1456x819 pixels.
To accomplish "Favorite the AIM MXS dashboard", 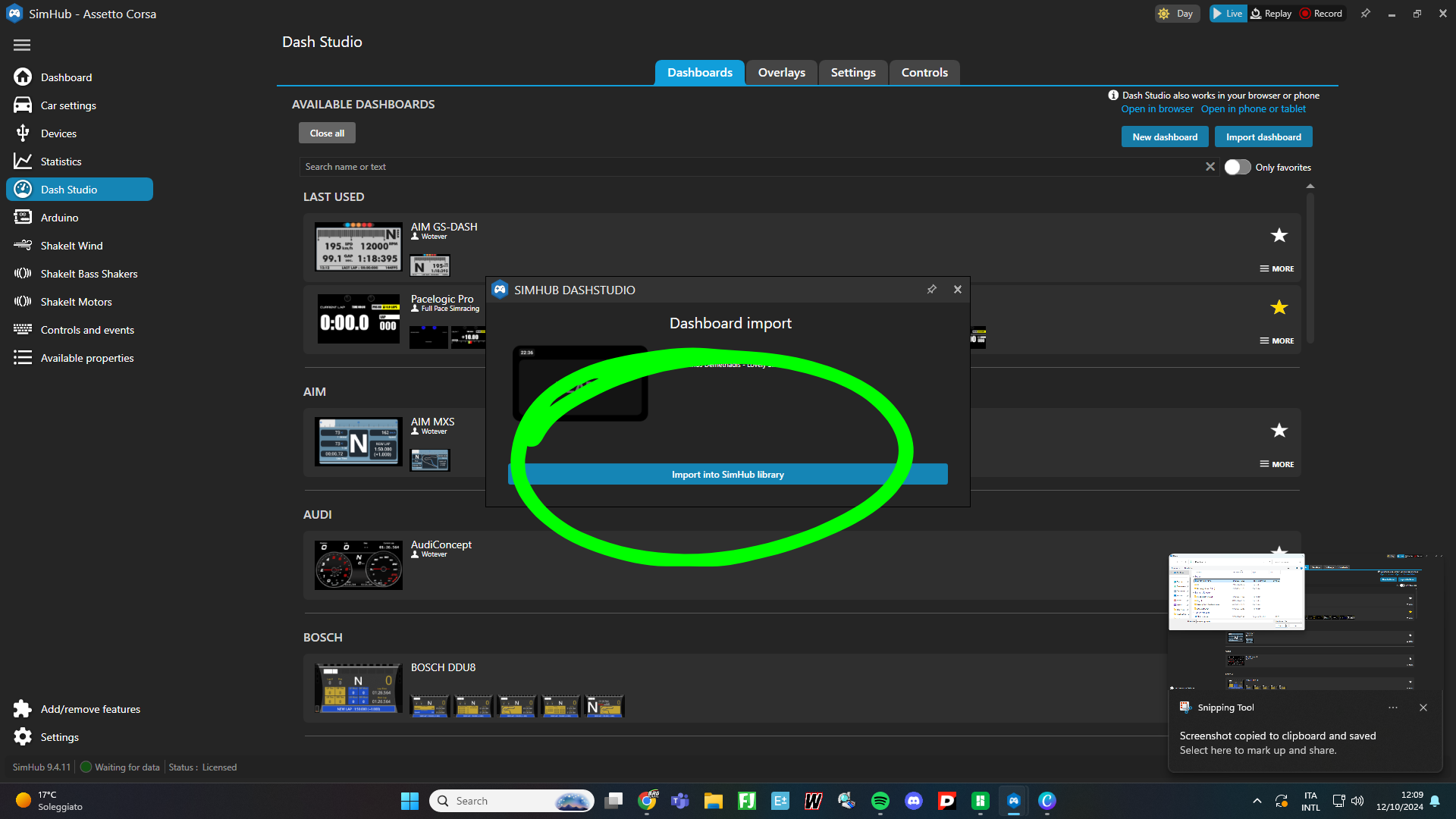I will point(1279,431).
